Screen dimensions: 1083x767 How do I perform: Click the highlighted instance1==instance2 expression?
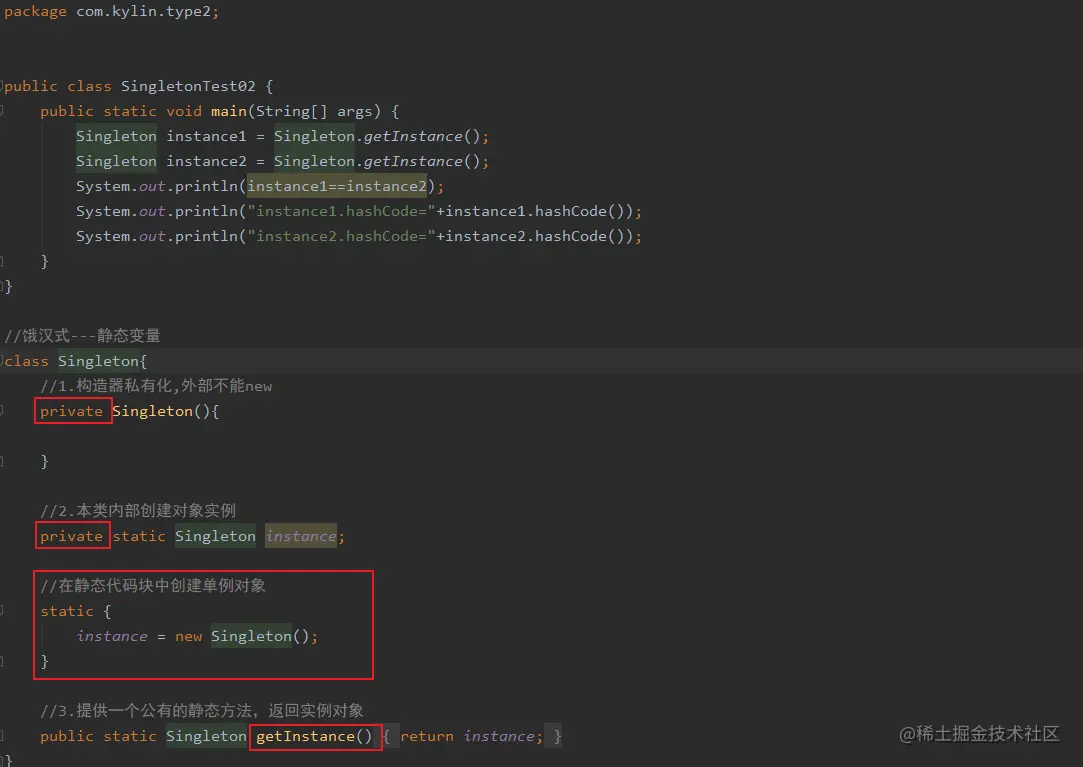click(337, 186)
